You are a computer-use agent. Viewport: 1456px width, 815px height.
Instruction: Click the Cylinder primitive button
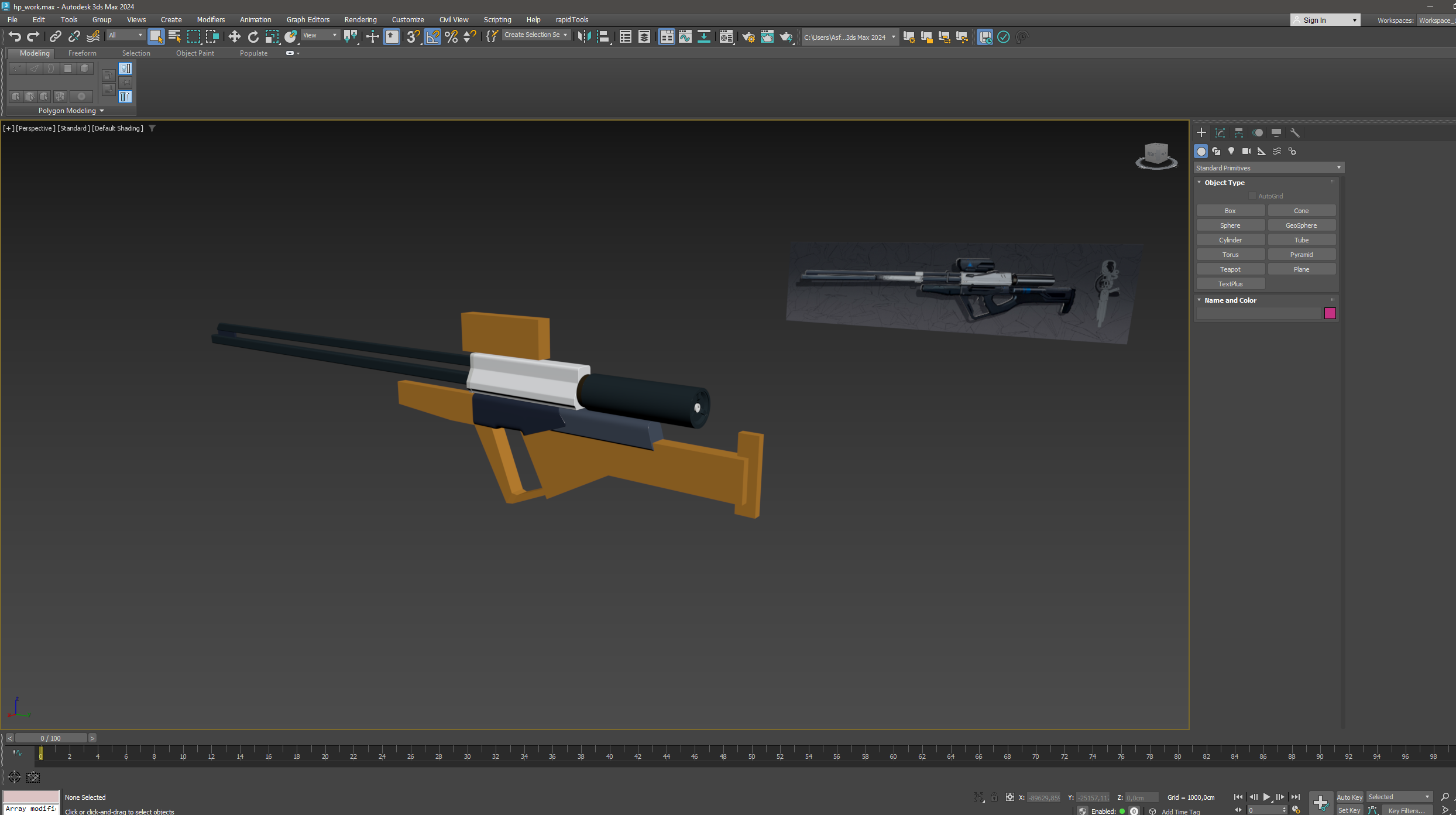point(1230,240)
